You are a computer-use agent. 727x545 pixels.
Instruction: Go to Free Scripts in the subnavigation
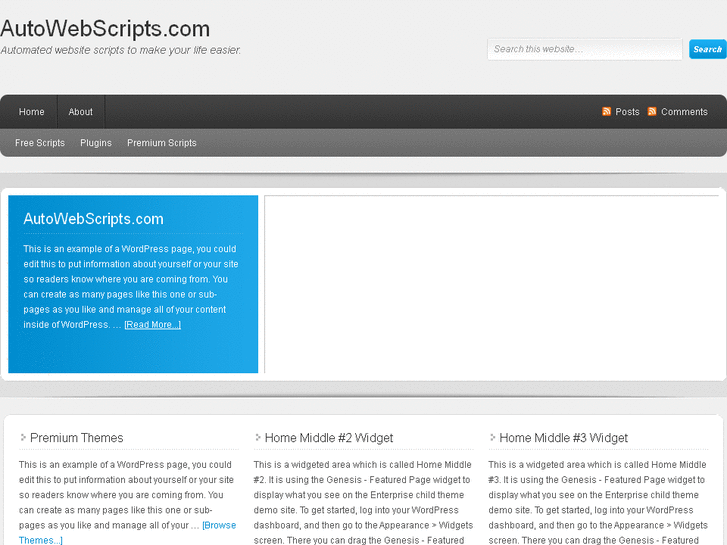tap(40, 143)
